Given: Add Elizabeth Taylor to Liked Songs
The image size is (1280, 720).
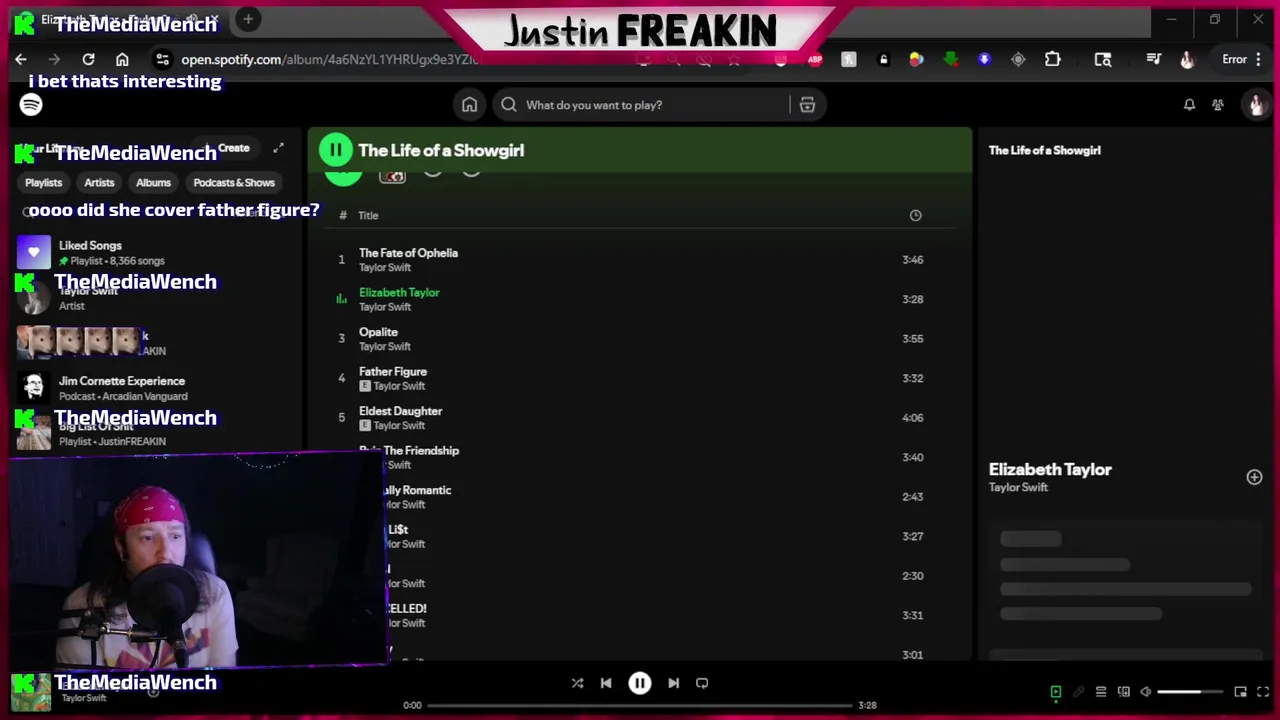Looking at the screenshot, I should tap(1254, 477).
